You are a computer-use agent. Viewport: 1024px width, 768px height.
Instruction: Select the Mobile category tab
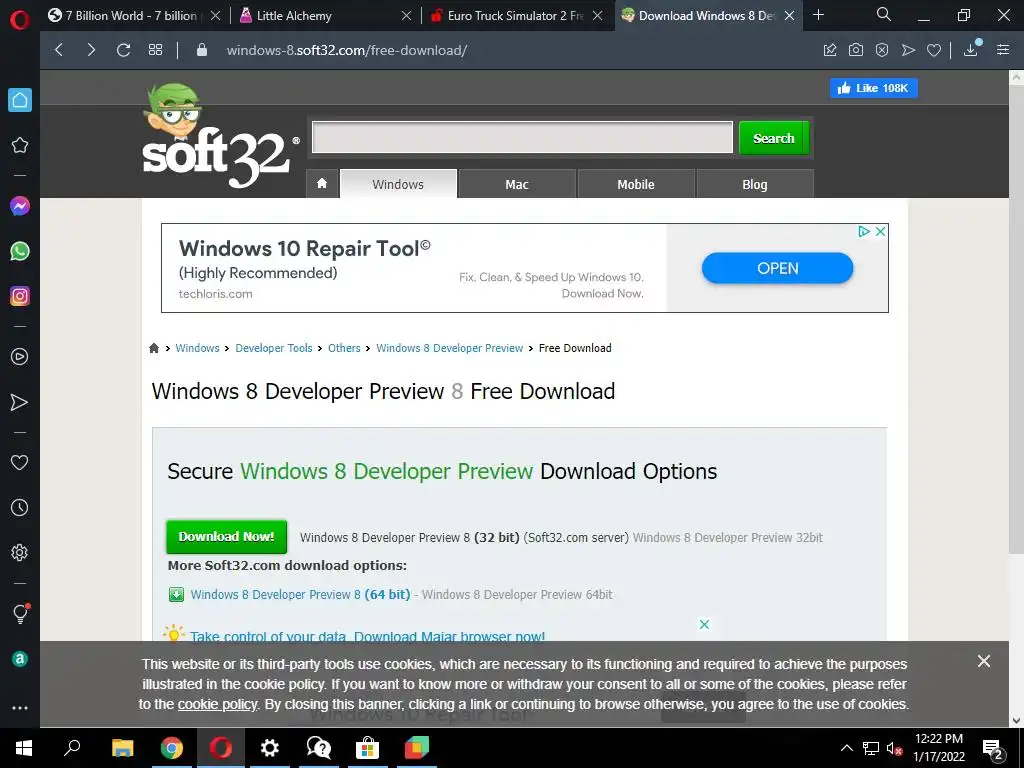click(x=635, y=184)
